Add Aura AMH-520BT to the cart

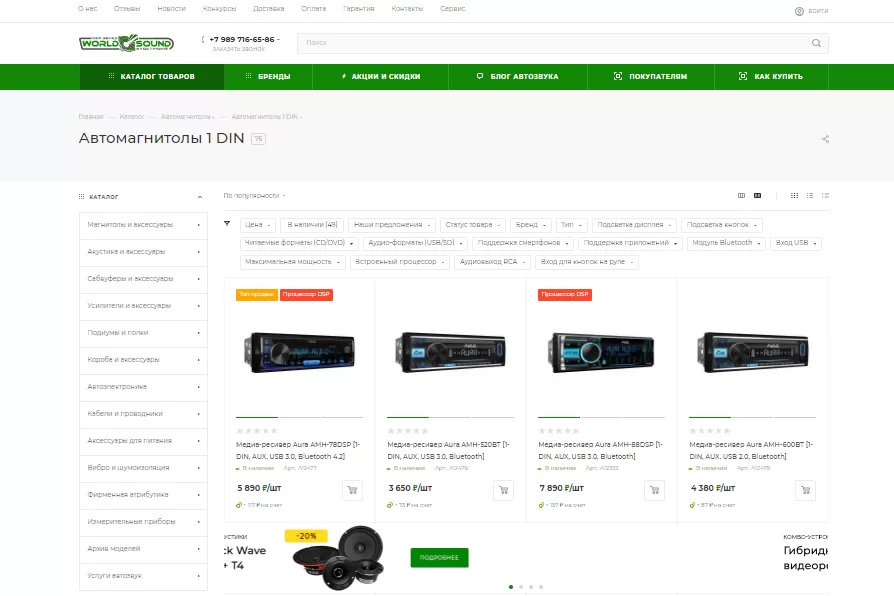[503, 490]
